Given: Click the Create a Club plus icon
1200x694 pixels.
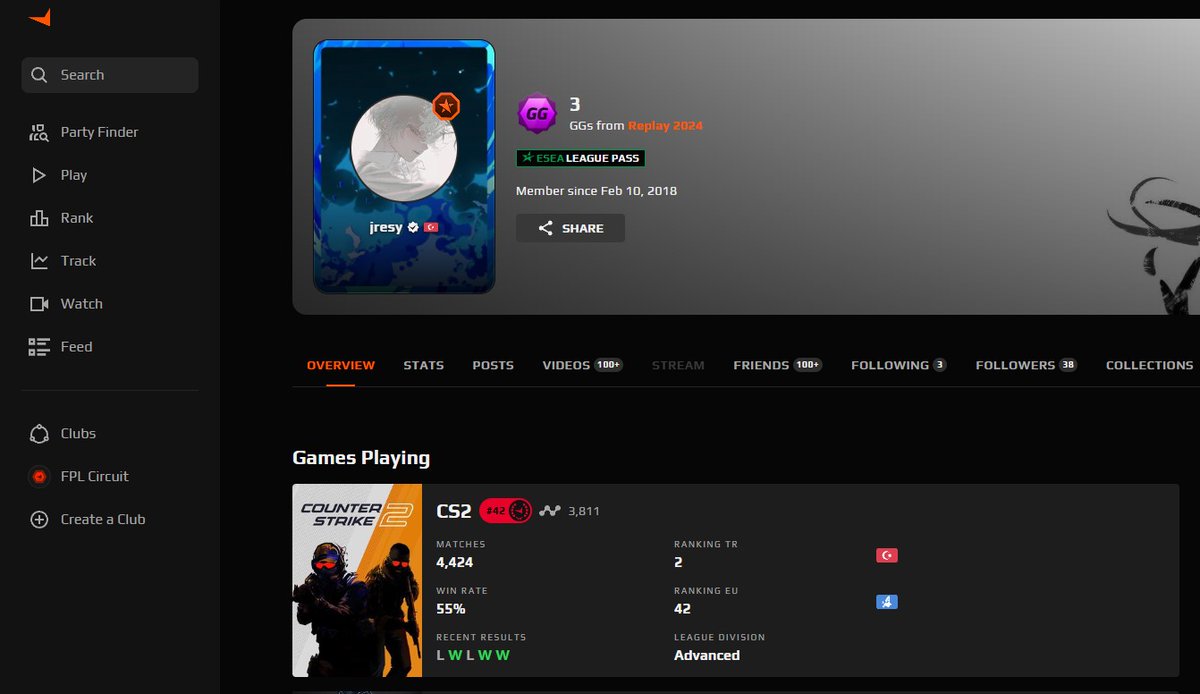Looking at the screenshot, I should [x=39, y=520].
